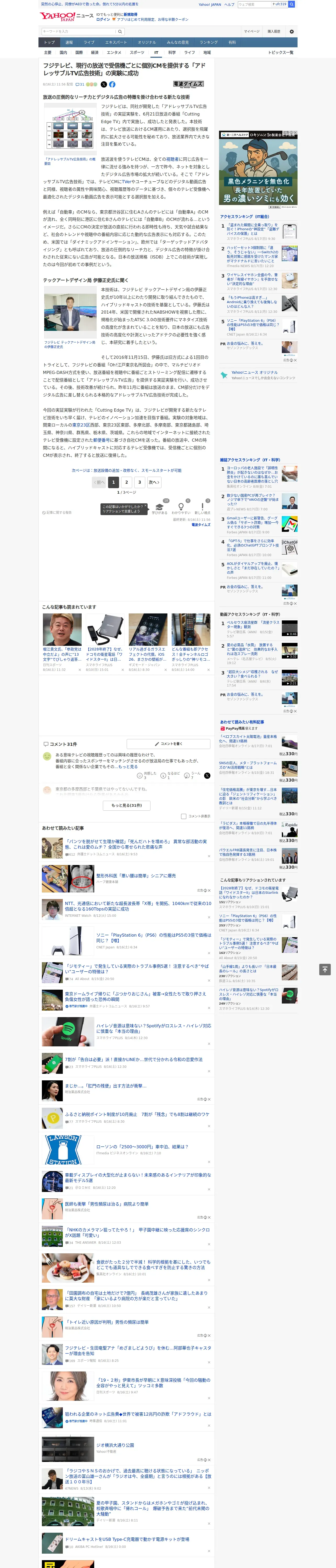The width and height of the screenshot is (336, 1568).
Task: Open the トップ navigation tab
Action: point(49,42)
